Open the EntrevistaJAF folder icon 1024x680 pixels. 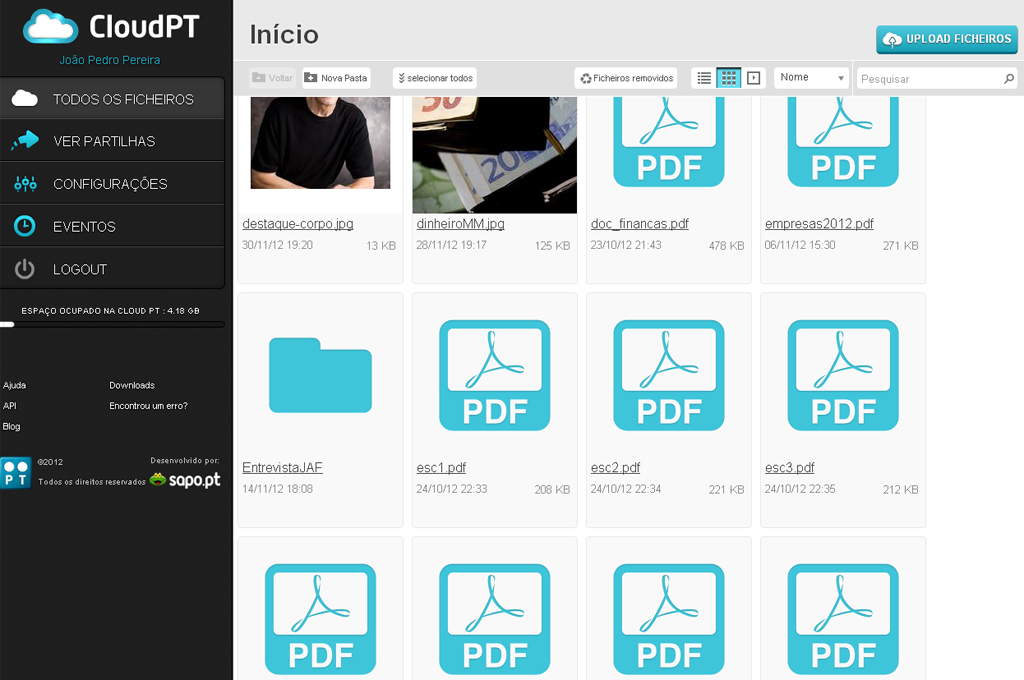point(320,375)
